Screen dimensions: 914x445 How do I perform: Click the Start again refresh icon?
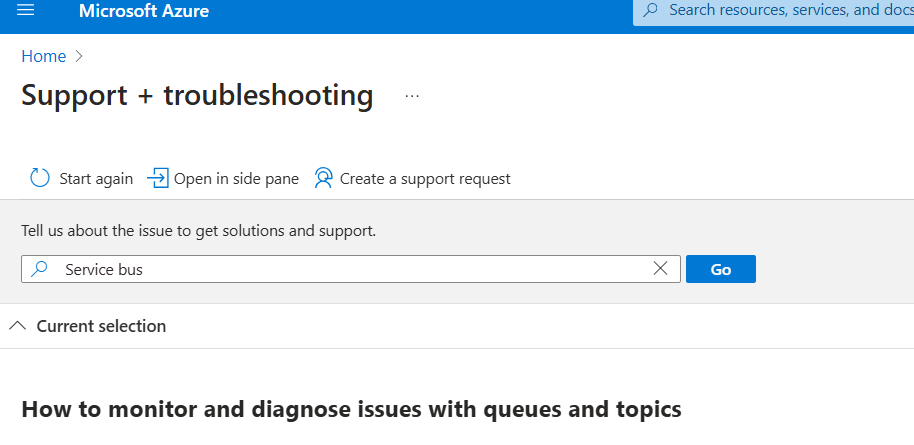click(40, 178)
